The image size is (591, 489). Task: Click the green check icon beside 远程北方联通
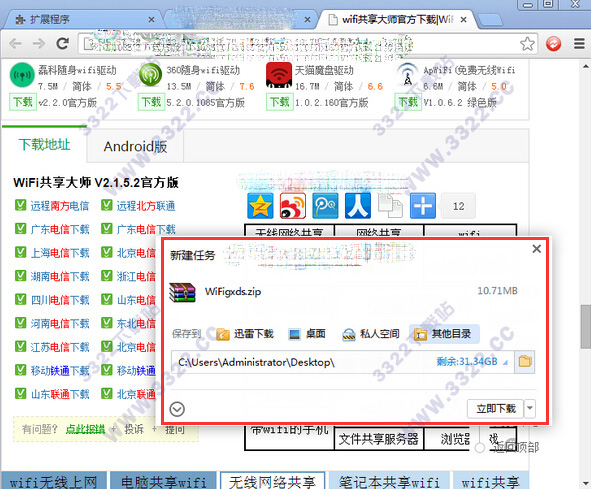pos(107,205)
